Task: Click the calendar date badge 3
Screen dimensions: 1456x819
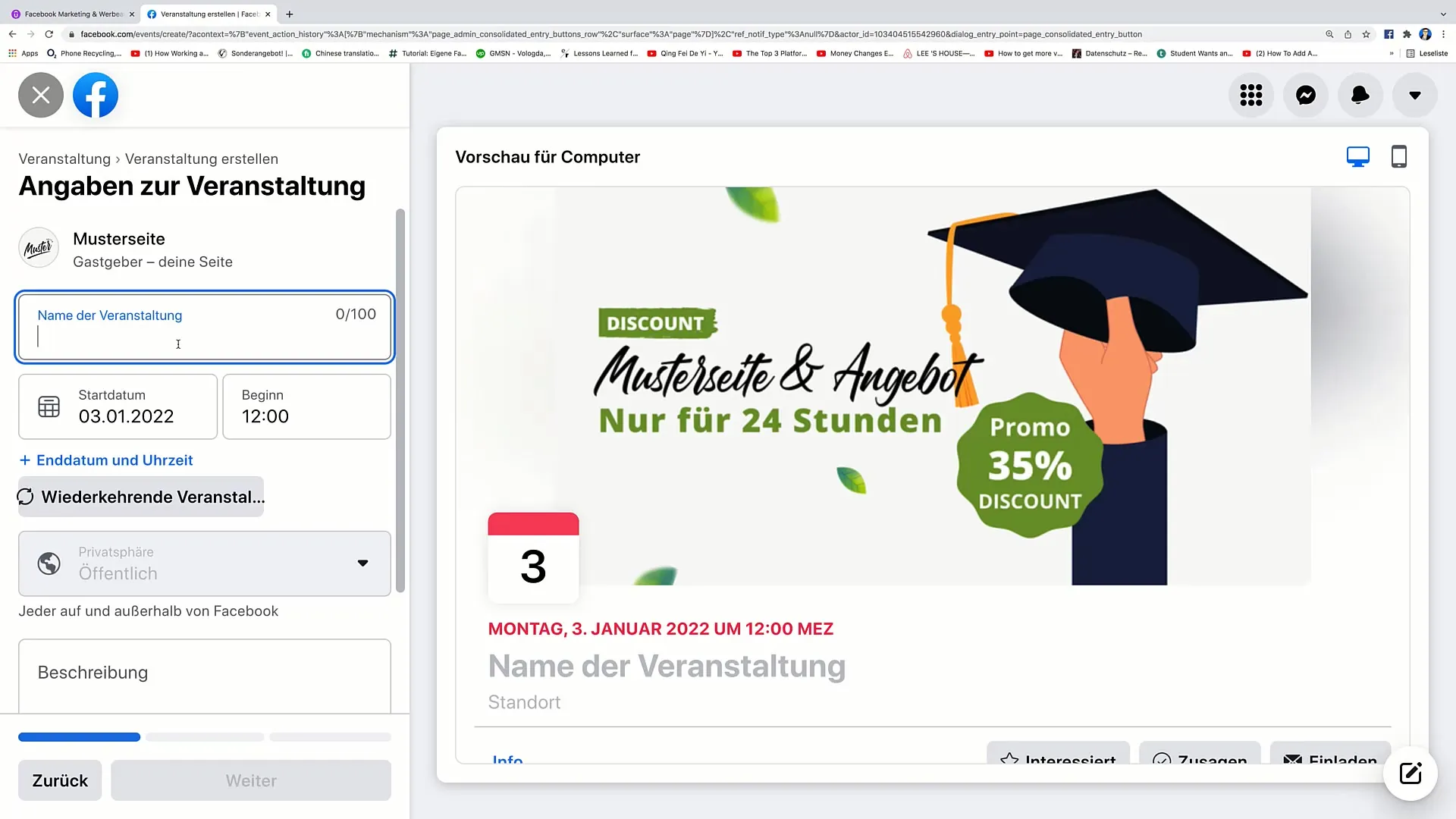Action: click(533, 558)
